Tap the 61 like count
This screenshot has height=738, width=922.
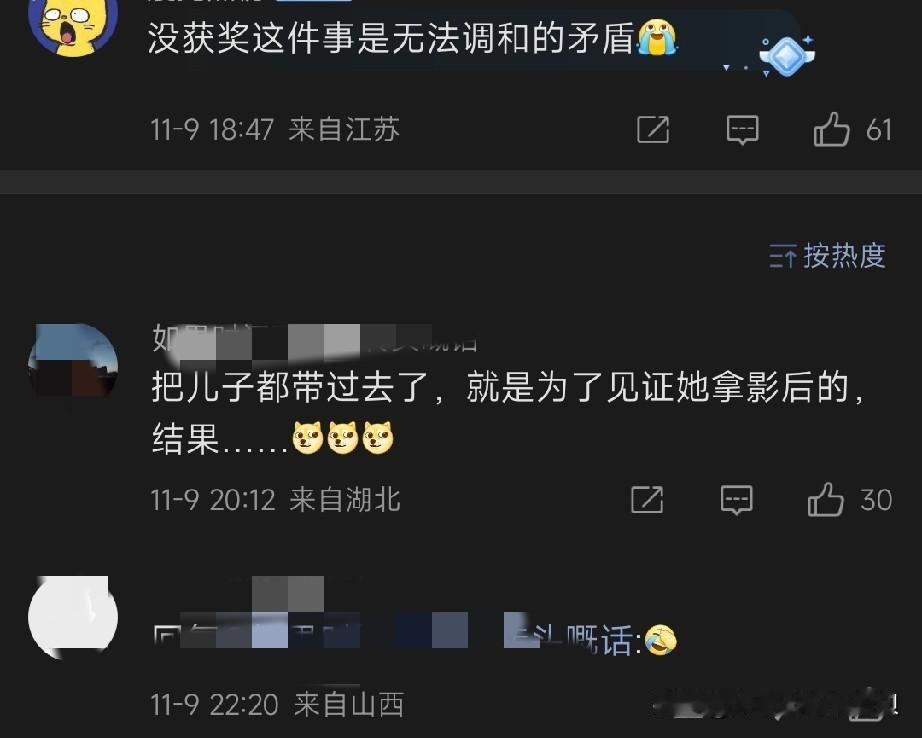[x=879, y=130]
